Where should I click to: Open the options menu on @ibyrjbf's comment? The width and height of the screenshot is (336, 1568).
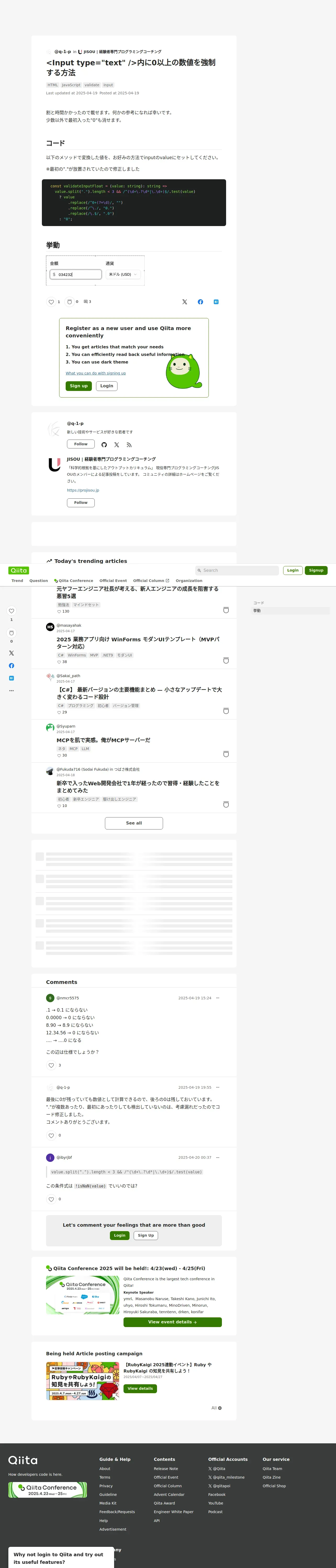pyautogui.click(x=218, y=1157)
